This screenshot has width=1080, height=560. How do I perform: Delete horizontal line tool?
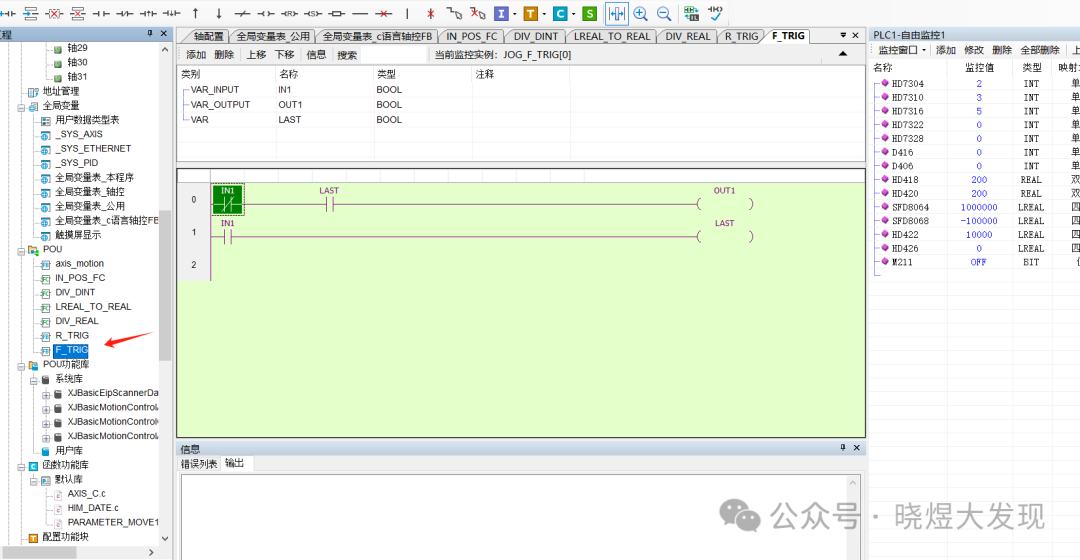(384, 13)
